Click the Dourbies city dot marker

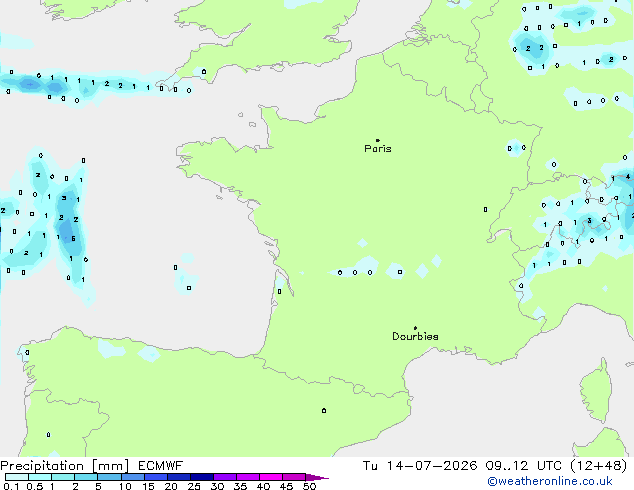point(415,328)
